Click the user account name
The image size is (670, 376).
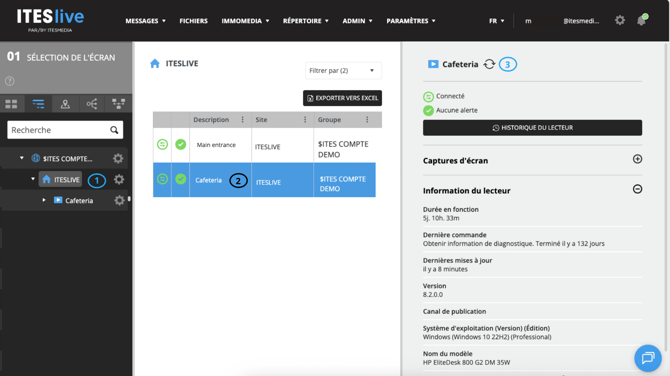[x=562, y=21]
